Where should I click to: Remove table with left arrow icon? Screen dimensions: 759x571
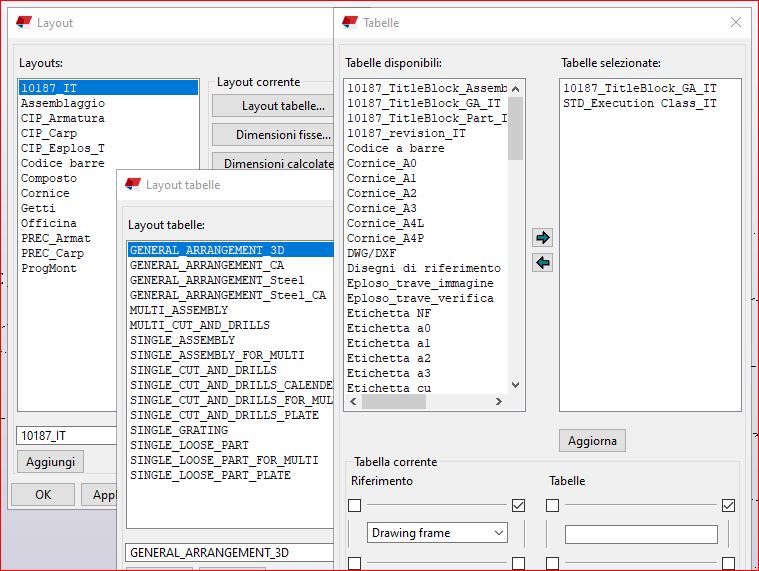tap(542, 263)
